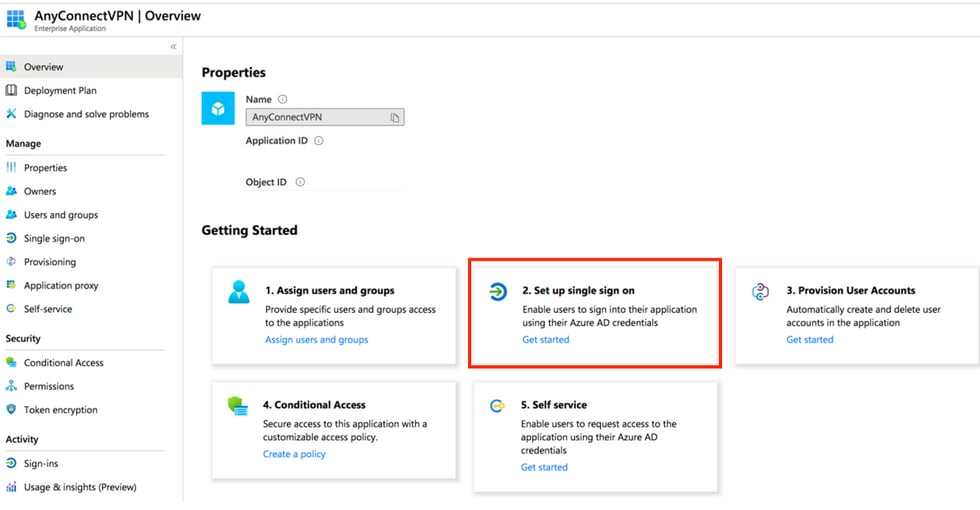Follow the 'Assign users and groups' link
Screen dimensions: 980x510
316,339
